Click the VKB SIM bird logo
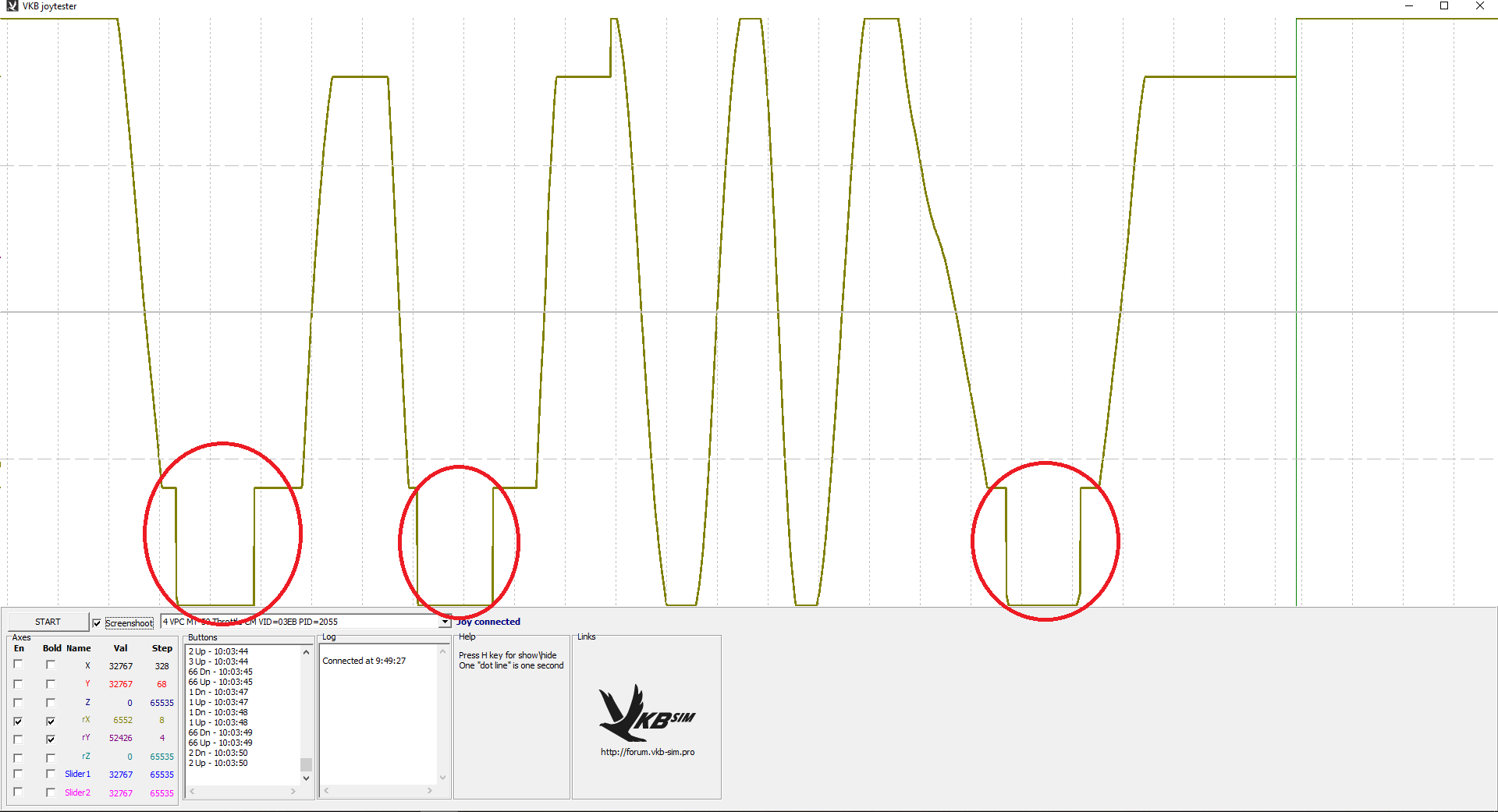Screen dimensions: 1498x812 pos(646,714)
